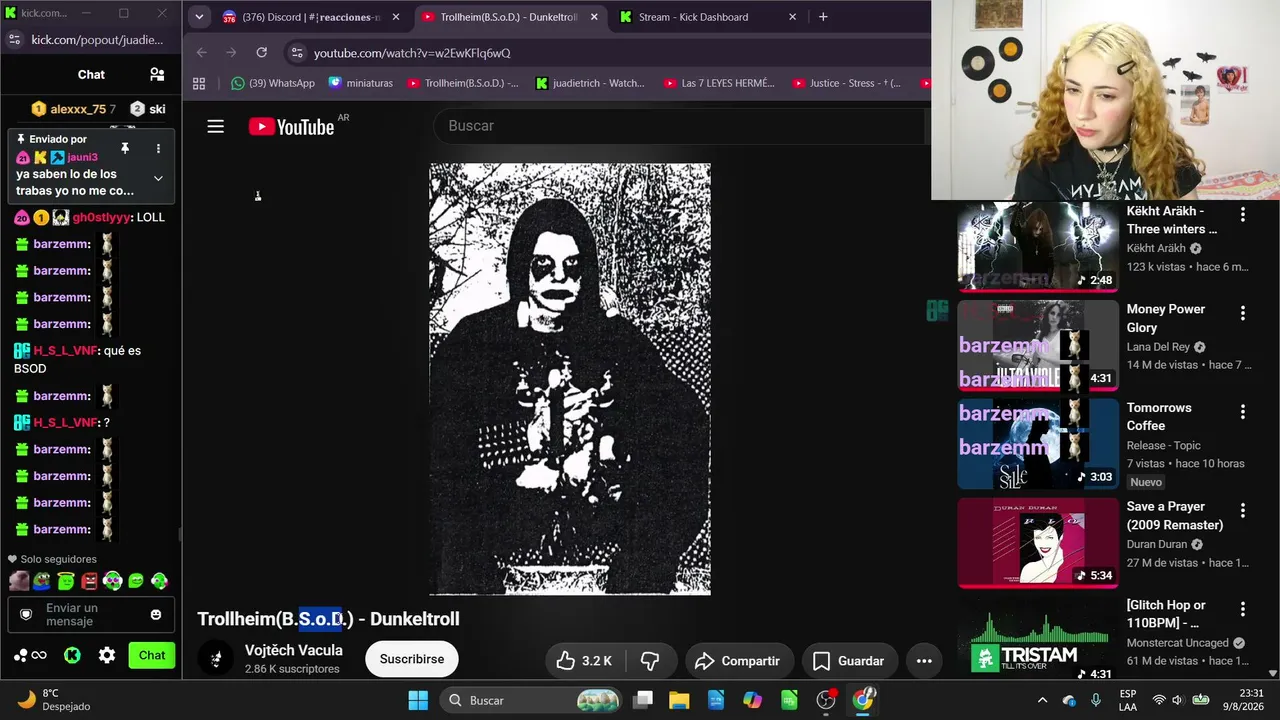Screen dimensions: 1280x720
Task: Open the Kick green K emote icon
Action: (72, 655)
